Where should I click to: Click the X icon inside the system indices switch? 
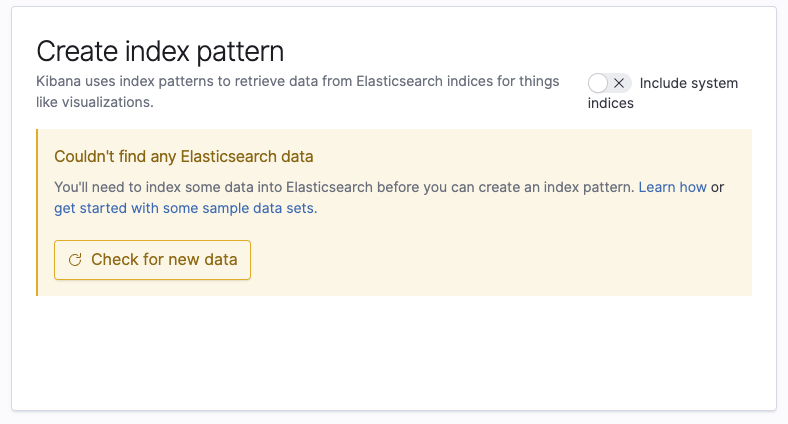click(620, 83)
